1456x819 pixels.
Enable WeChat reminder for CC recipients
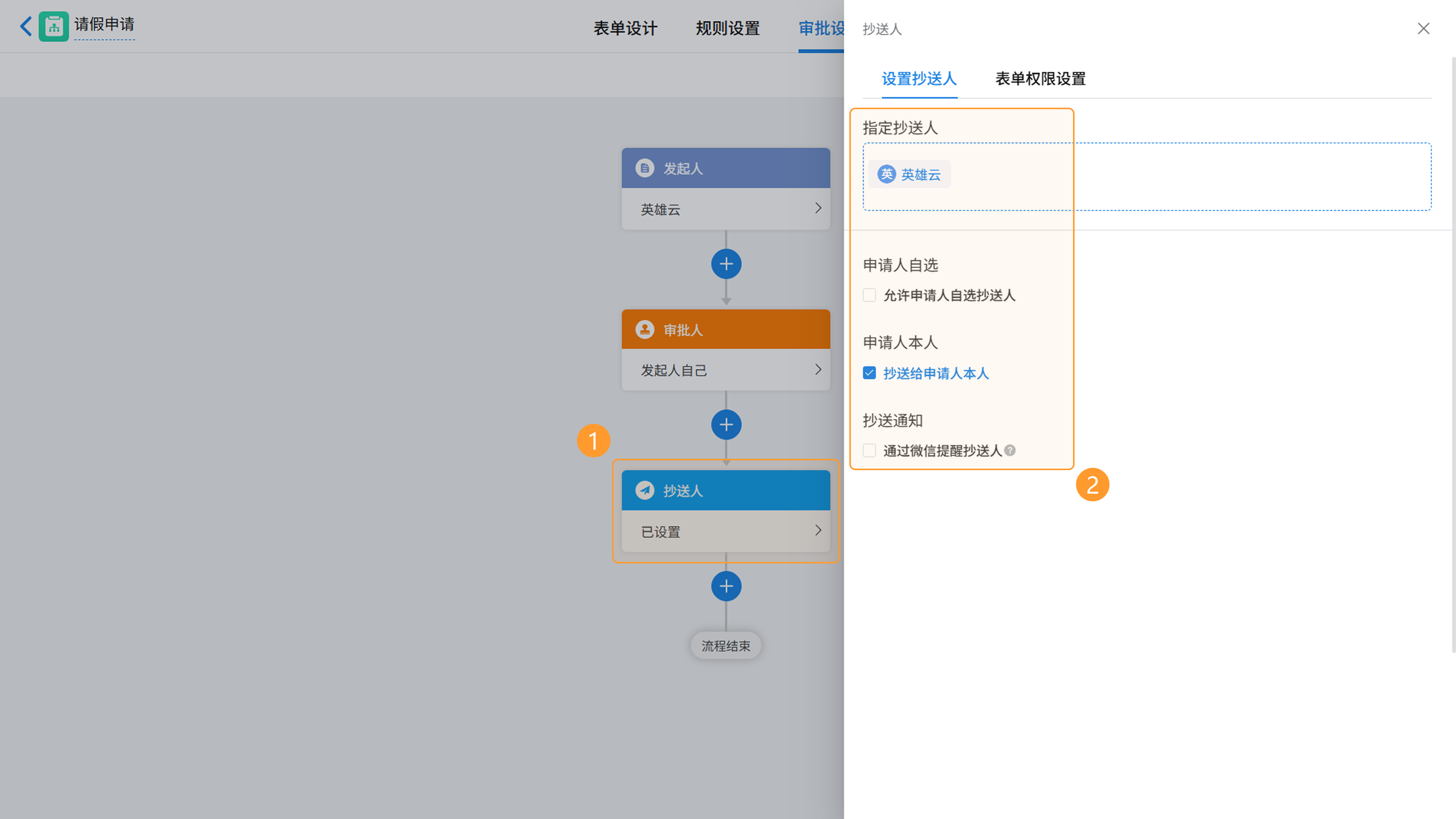[869, 450]
